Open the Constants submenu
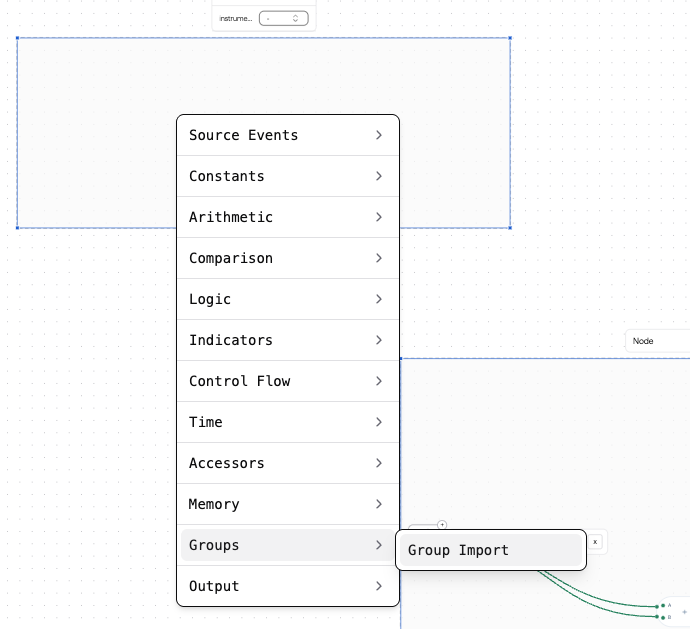This screenshot has width=690, height=629. pos(287,176)
